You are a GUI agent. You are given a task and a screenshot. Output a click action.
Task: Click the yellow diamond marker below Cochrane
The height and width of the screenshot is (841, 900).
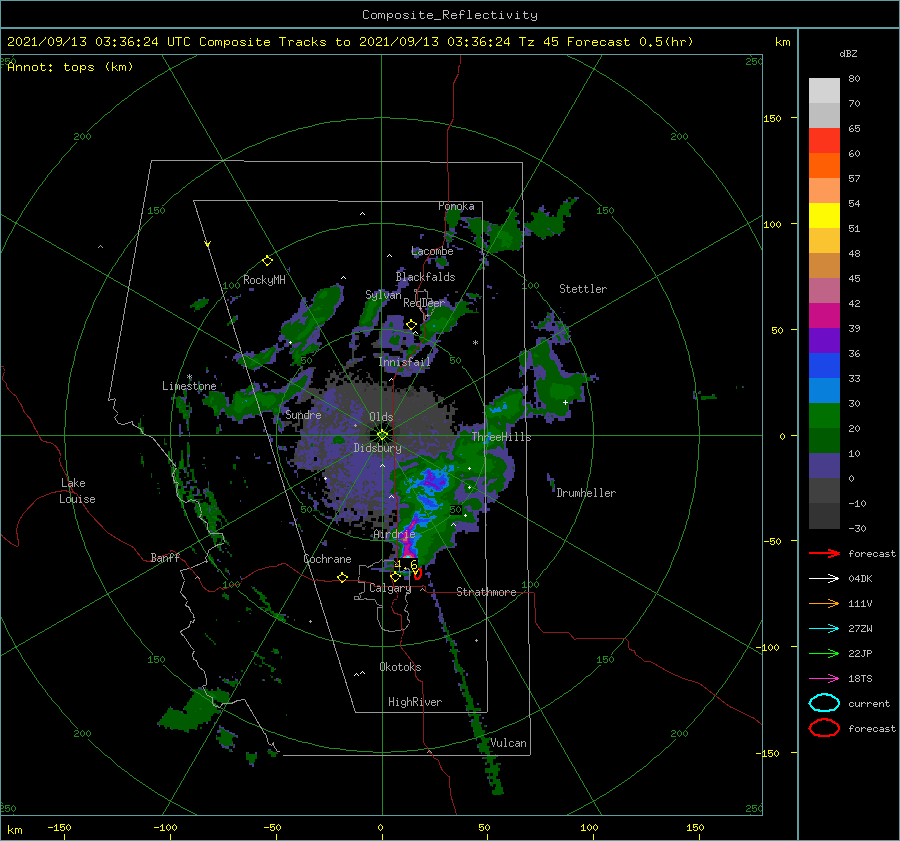tap(343, 578)
